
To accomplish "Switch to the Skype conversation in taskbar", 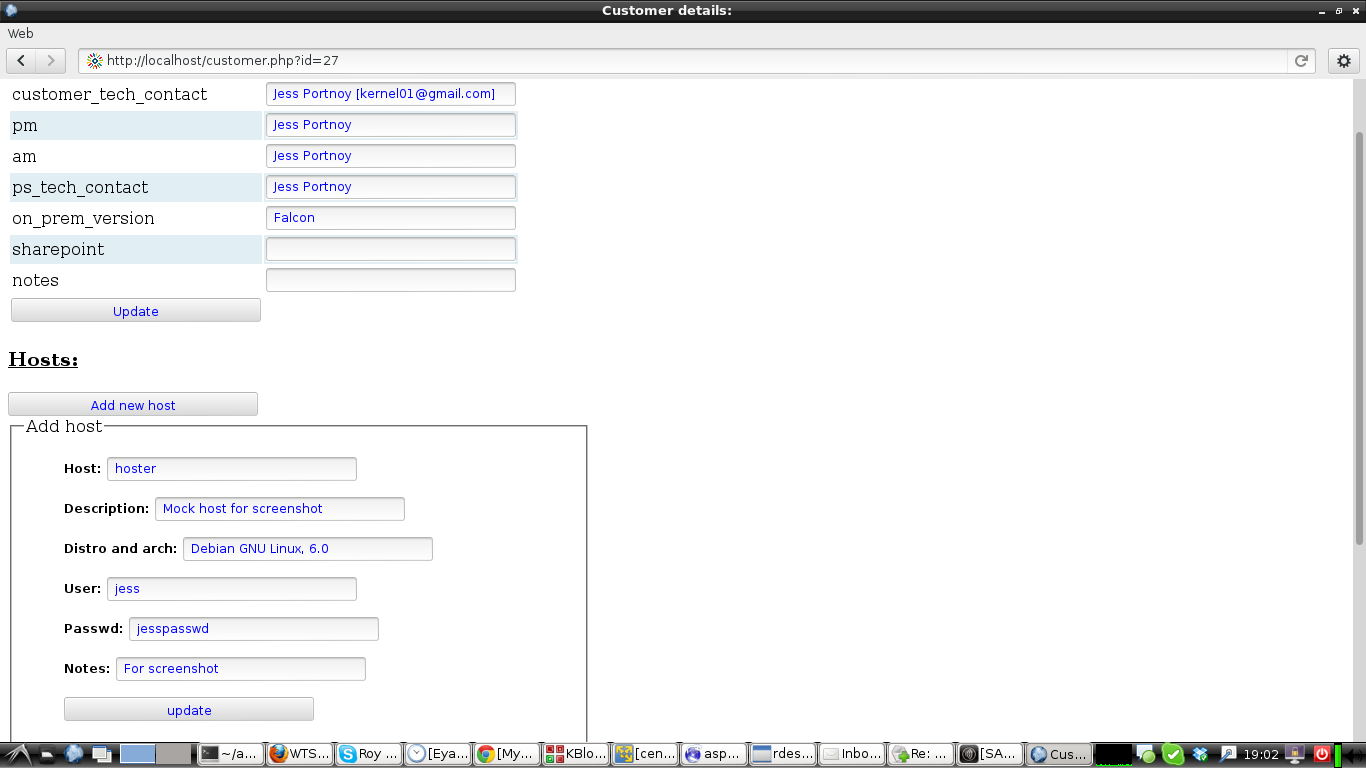I will tap(367, 753).
